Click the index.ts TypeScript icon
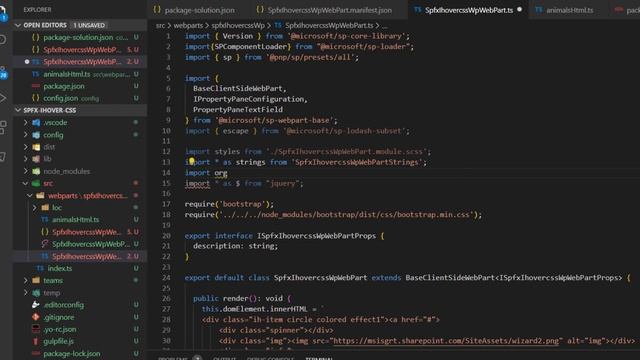Image resolution: width=640 pixels, height=360 pixels. pos(40,268)
